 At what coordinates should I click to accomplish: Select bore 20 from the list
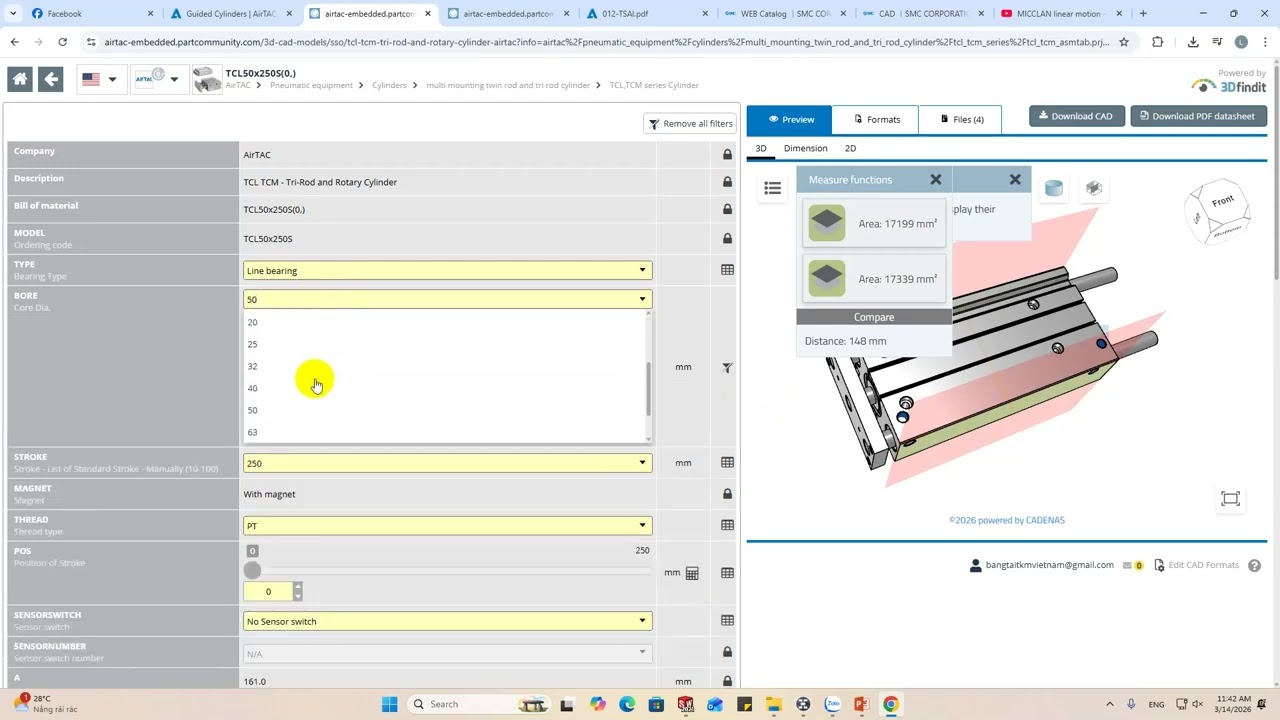(445, 322)
